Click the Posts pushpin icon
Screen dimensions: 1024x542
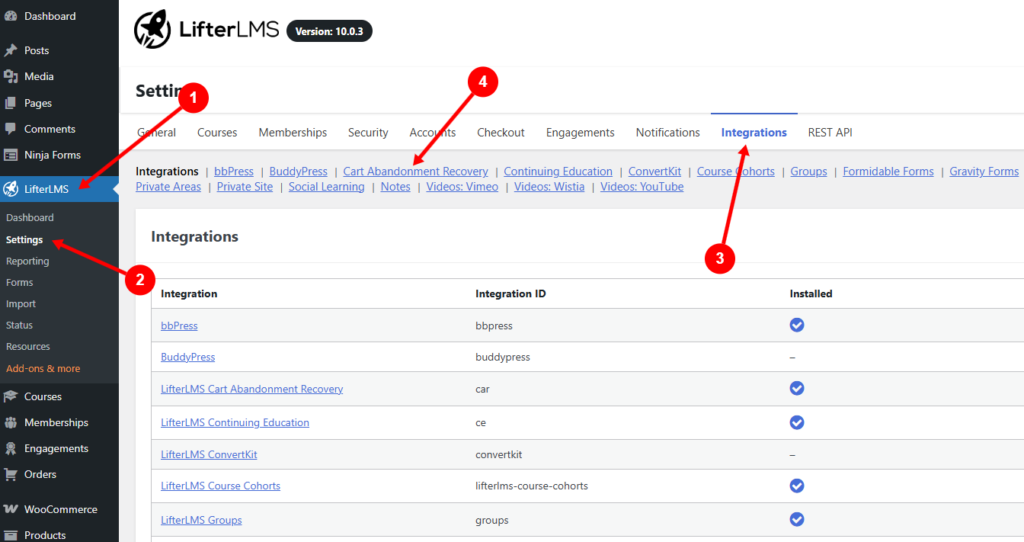point(10,50)
